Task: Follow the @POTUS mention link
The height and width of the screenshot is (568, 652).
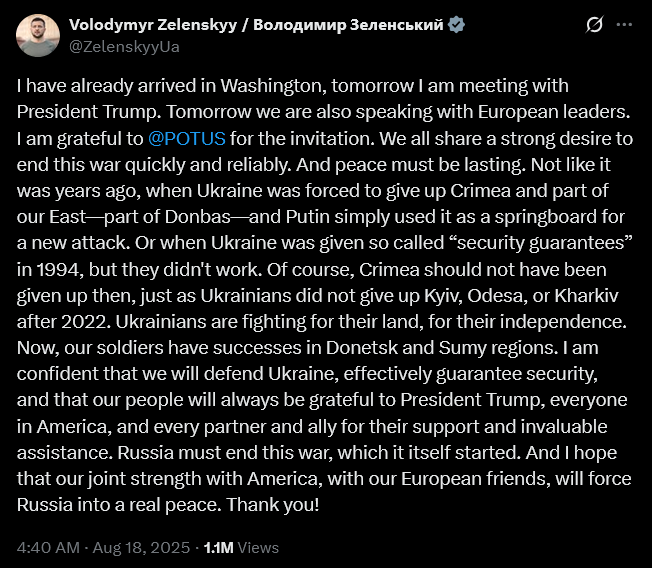Action: (x=187, y=138)
